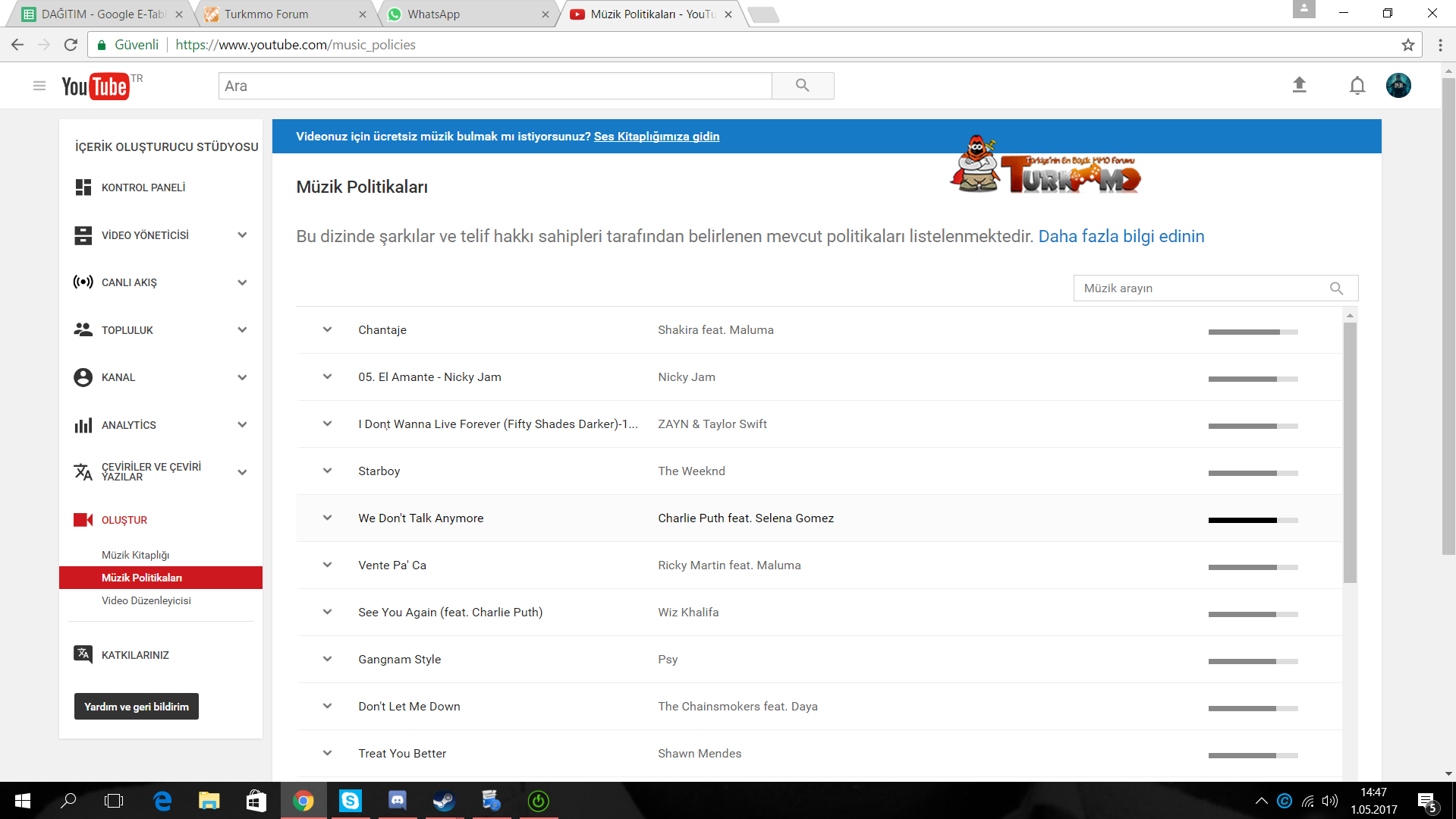Expand the Çeviriler ve Çeviri Yazılar section
The height and width of the screenshot is (819, 1456).
242,472
